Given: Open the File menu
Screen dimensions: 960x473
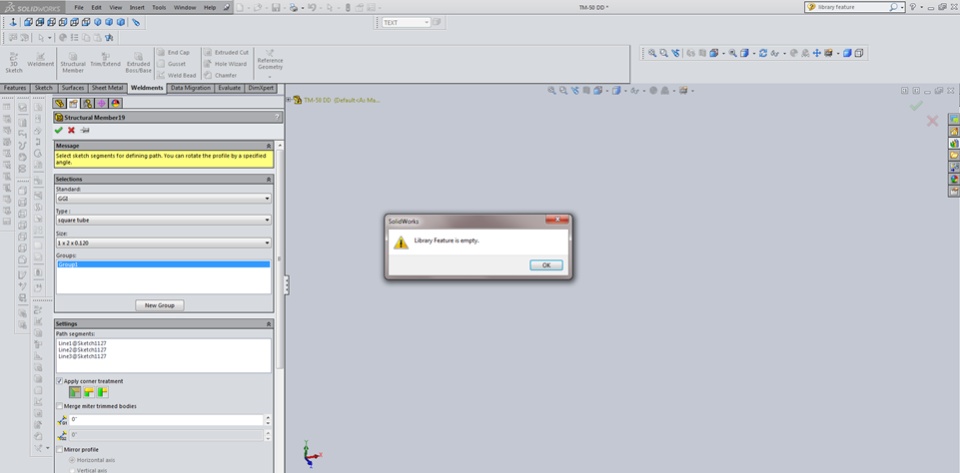Looking at the screenshot, I should pos(79,7).
